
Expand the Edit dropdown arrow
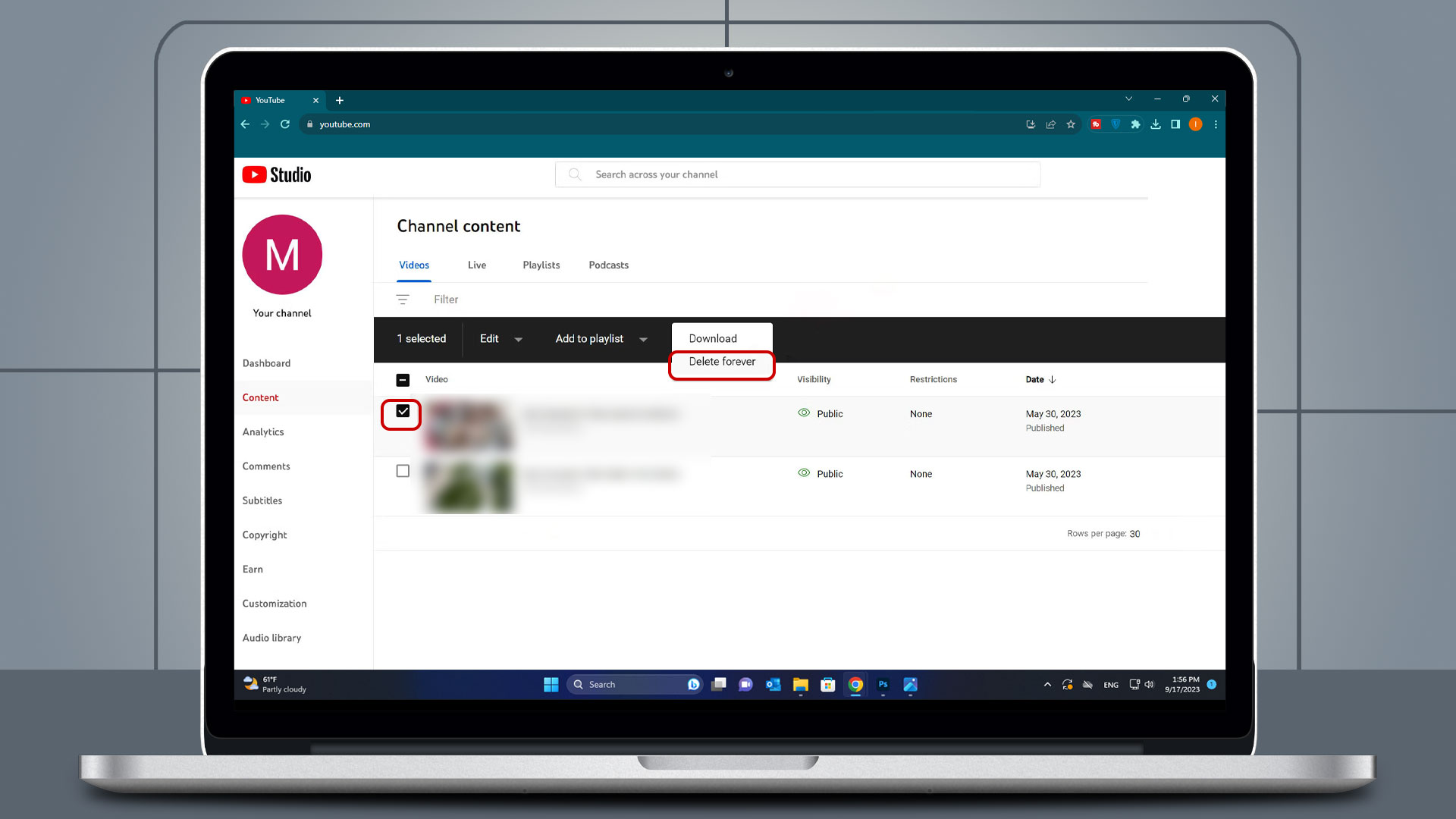(x=517, y=339)
